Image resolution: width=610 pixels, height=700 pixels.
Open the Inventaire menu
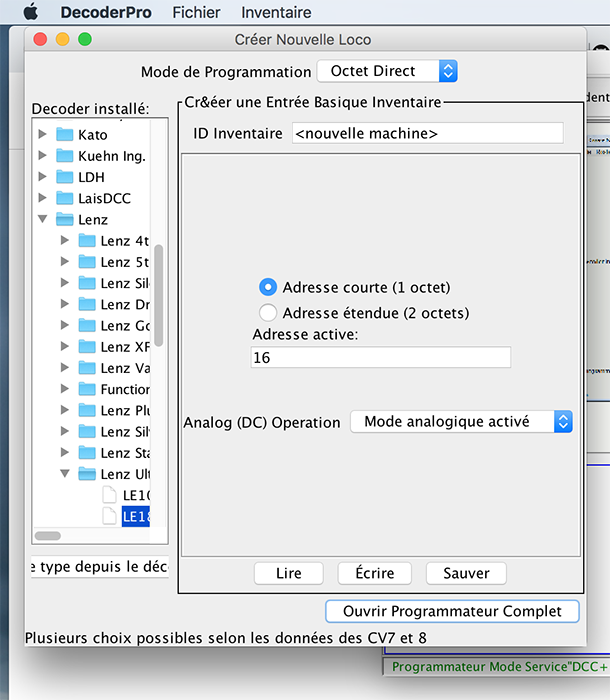(276, 12)
